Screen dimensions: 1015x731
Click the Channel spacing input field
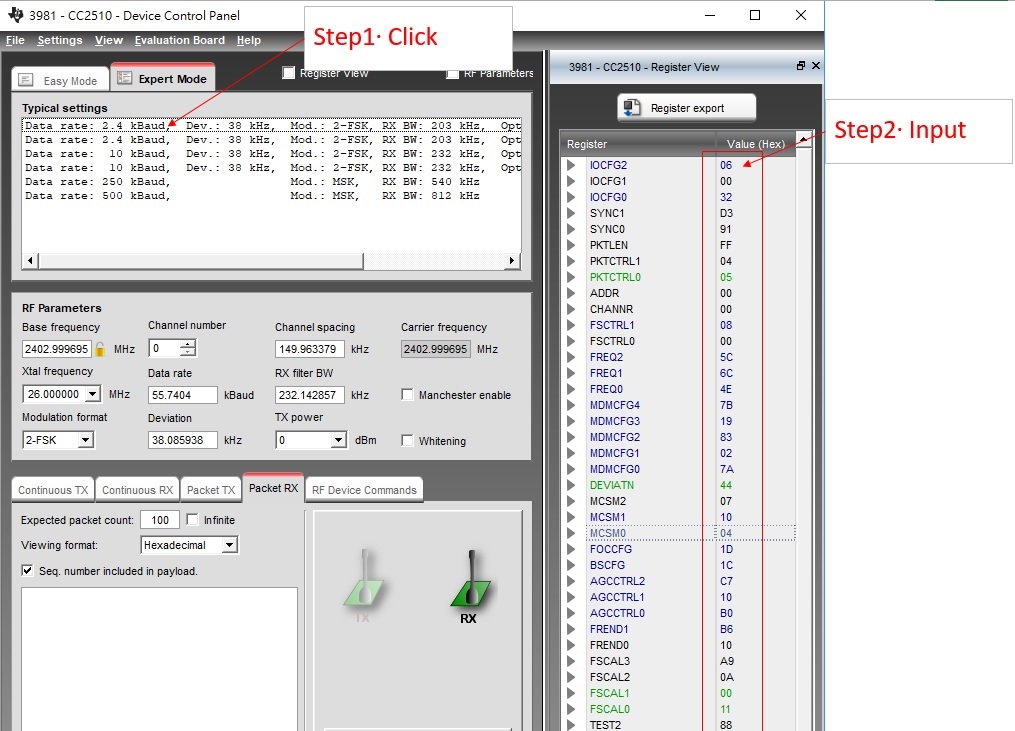click(309, 349)
